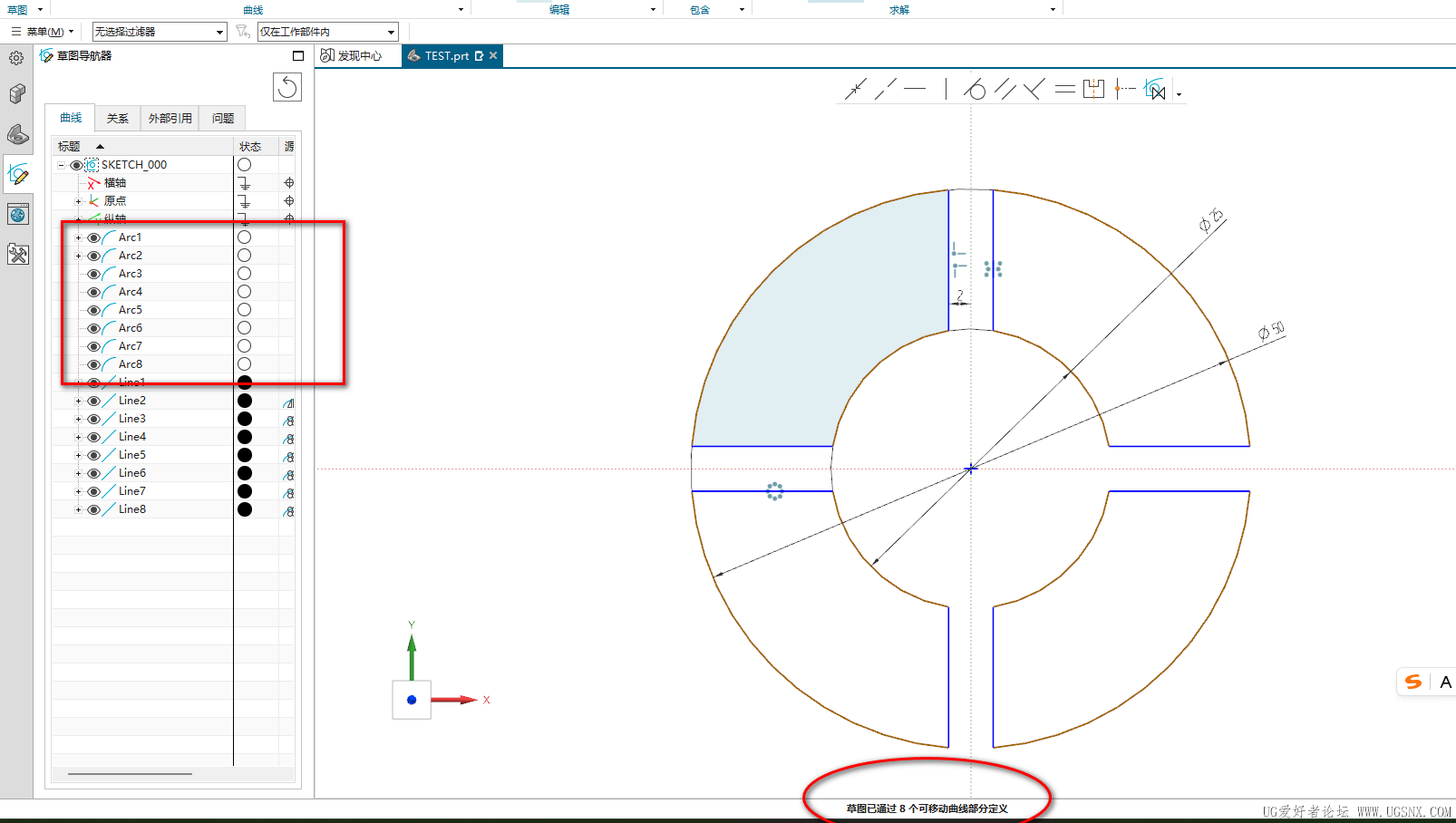Select the perpendicular constraint icon

(1034, 89)
